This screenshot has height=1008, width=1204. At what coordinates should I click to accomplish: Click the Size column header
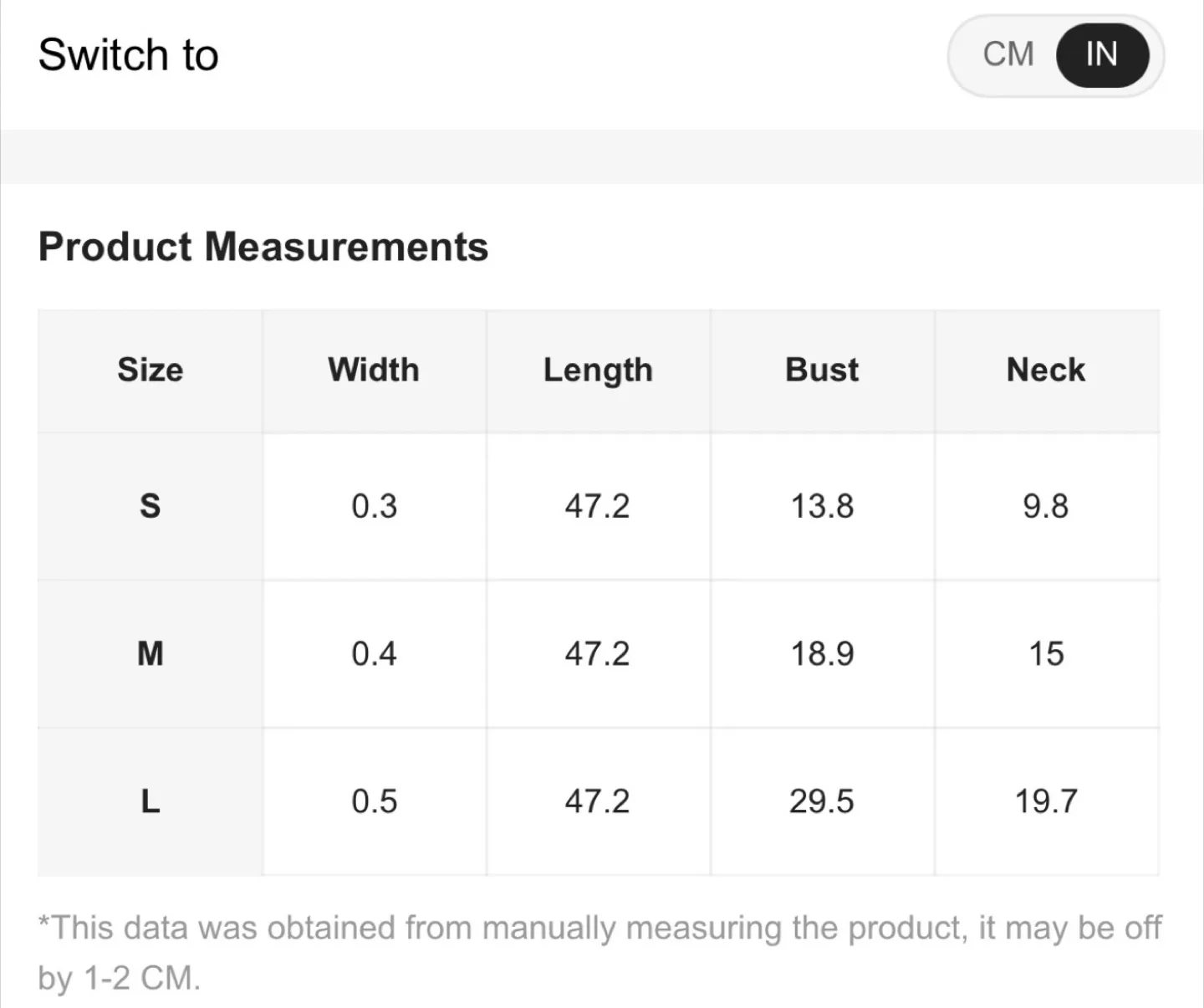(150, 370)
